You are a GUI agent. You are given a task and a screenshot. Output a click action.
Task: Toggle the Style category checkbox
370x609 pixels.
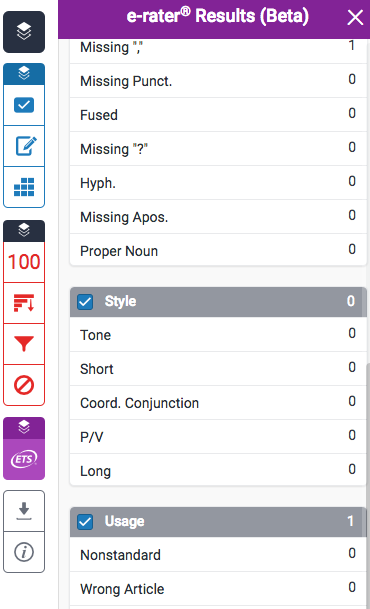pyautogui.click(x=85, y=302)
